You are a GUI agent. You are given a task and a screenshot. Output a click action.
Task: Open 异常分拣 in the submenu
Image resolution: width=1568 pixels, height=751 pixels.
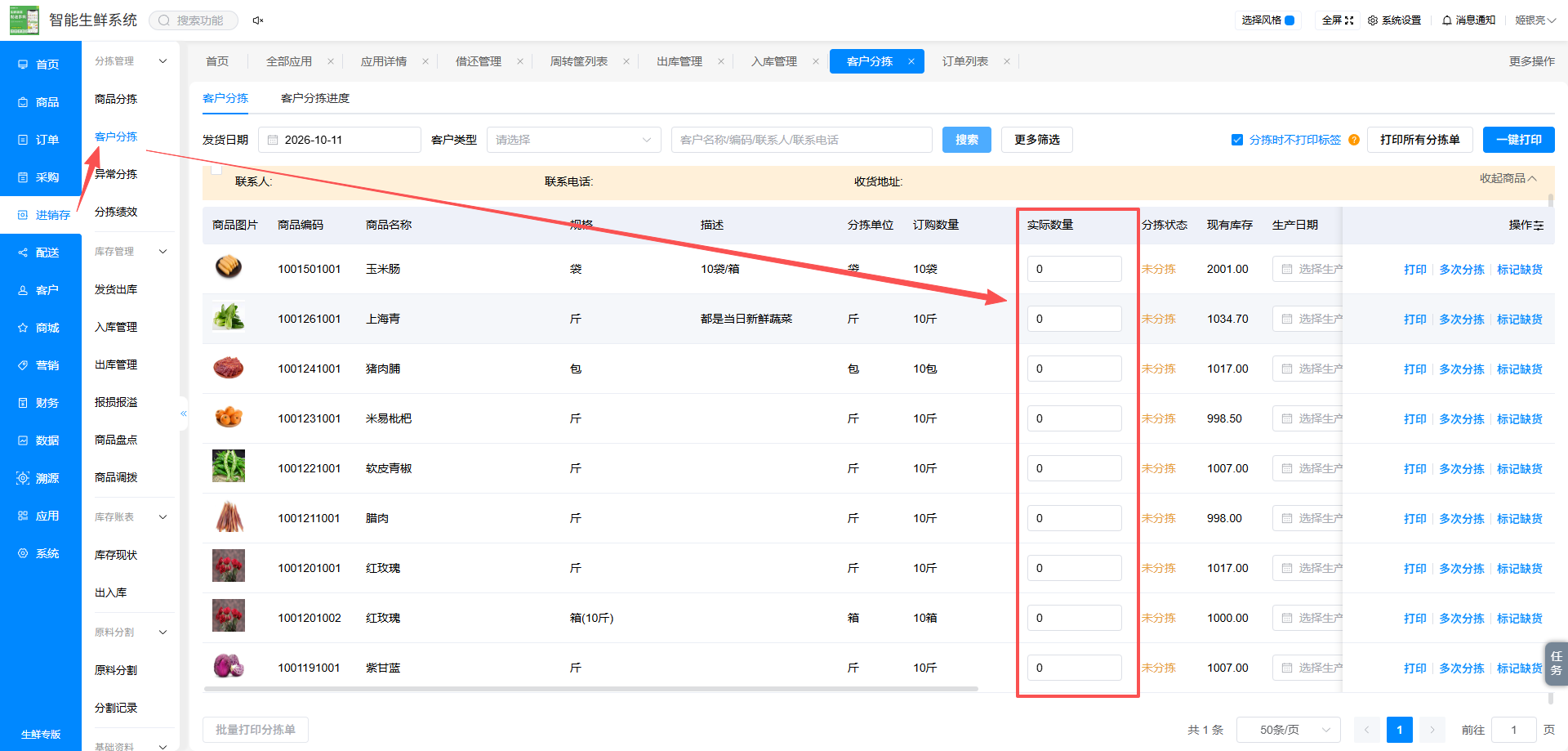(116, 174)
